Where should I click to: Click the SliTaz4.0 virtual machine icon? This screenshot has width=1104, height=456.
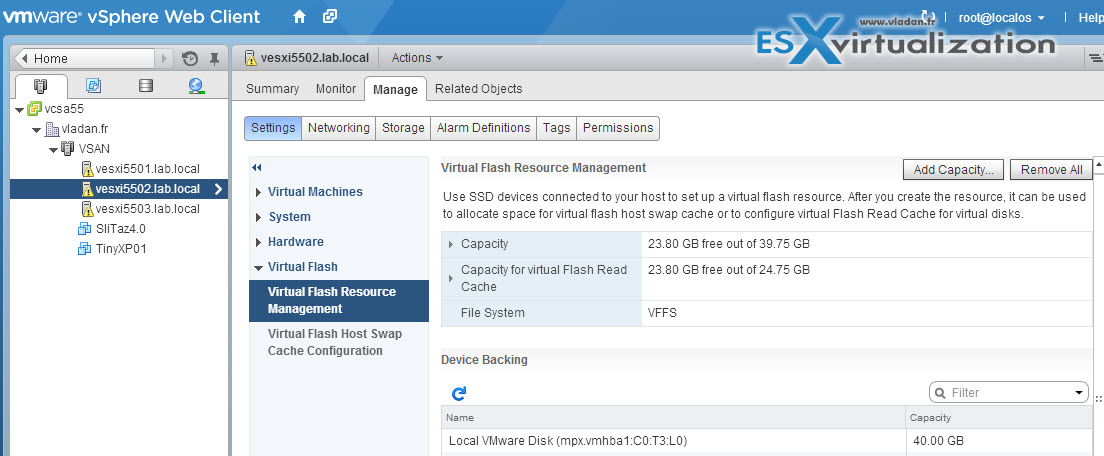[x=84, y=229]
